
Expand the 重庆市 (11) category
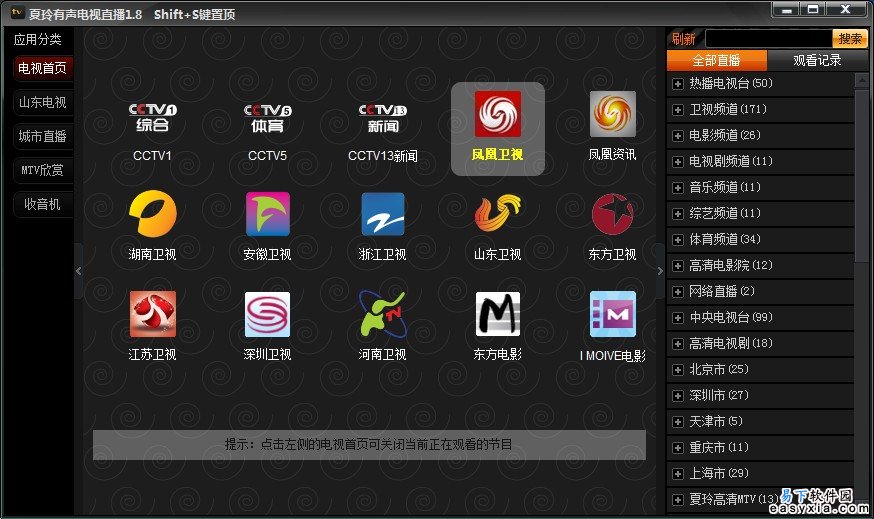(677, 448)
